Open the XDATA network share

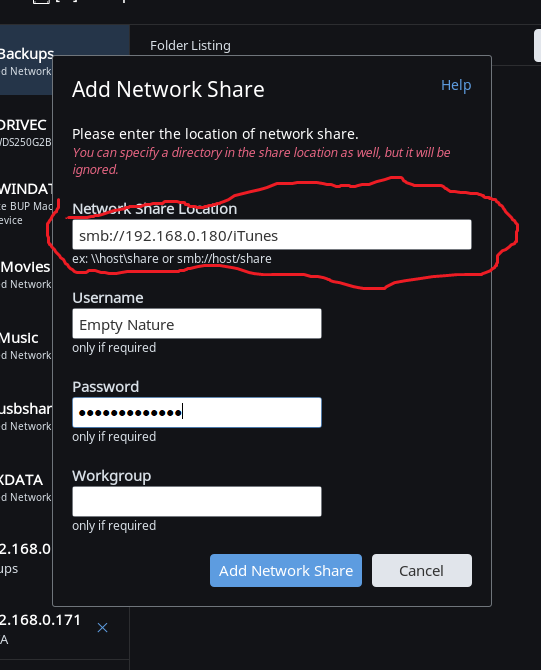[26, 487]
